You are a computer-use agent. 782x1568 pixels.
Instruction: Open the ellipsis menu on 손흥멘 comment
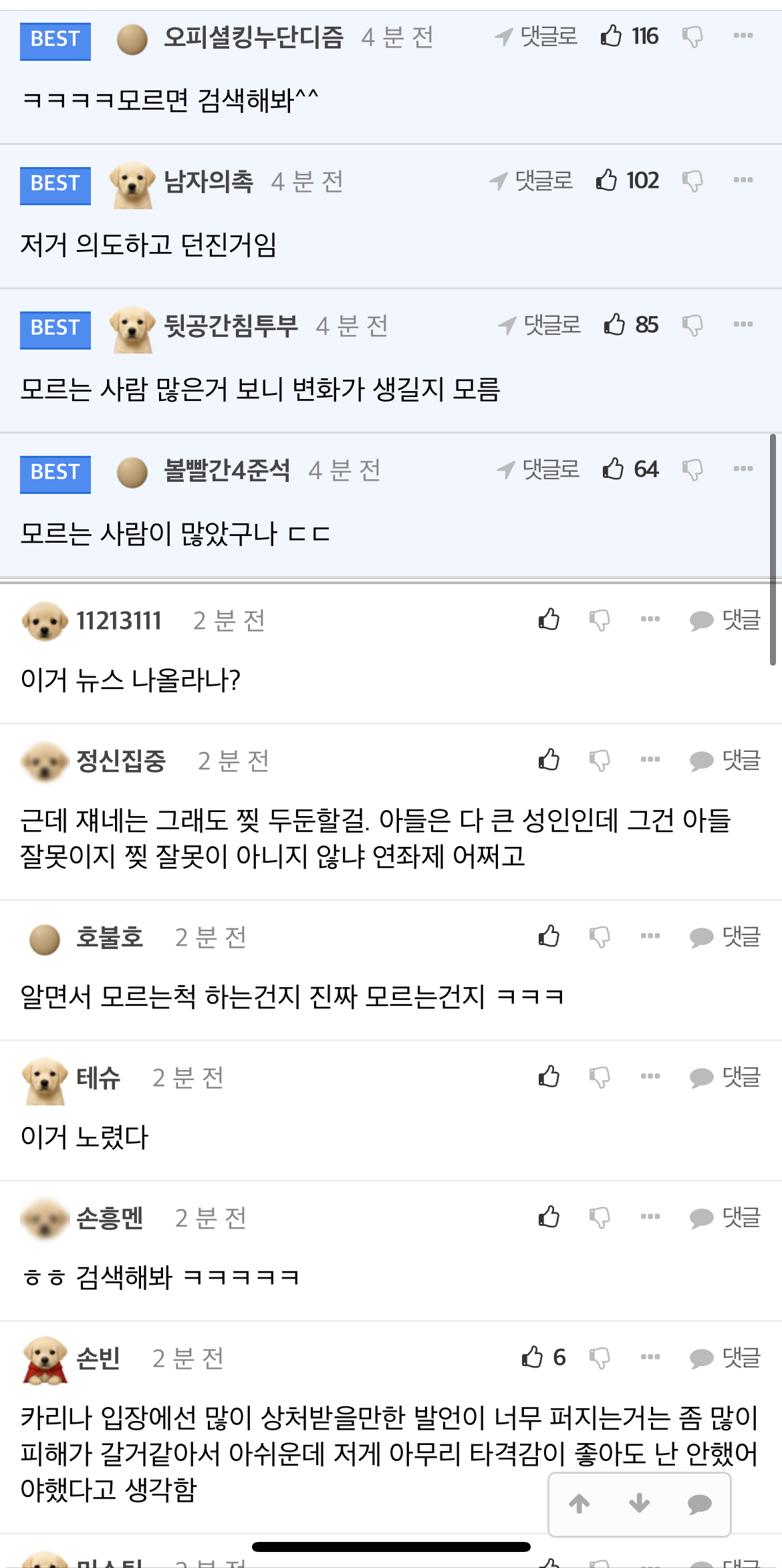[650, 1216]
